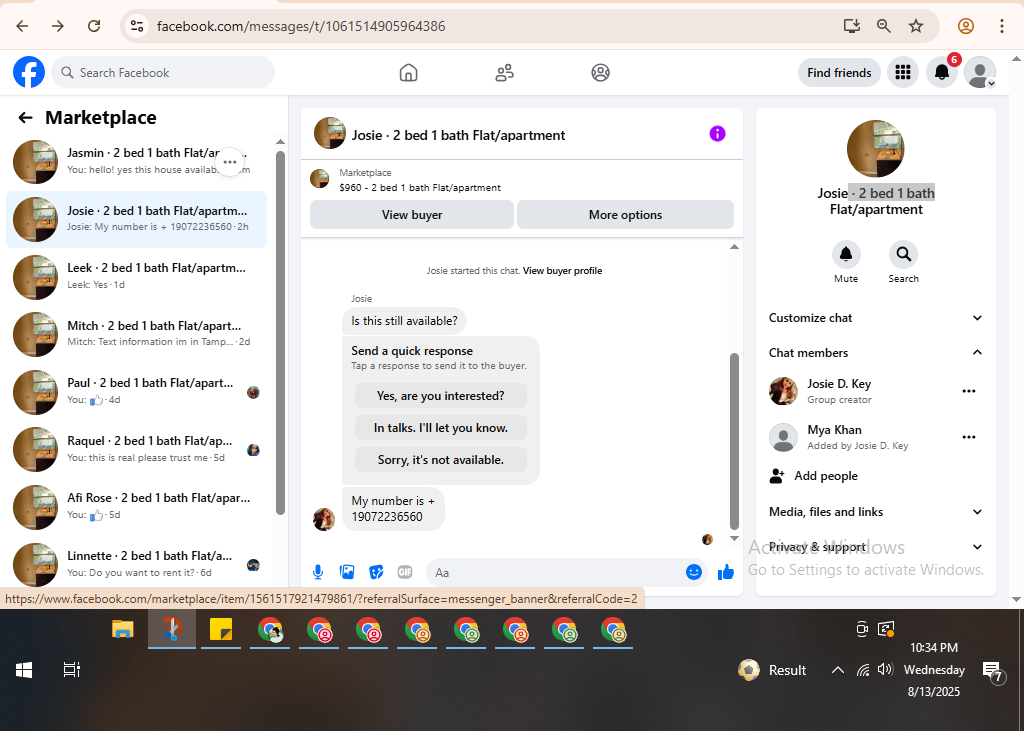Screen dimensions: 1024x731
Task: Click the site information icon in address bar
Action: [x=136, y=26]
